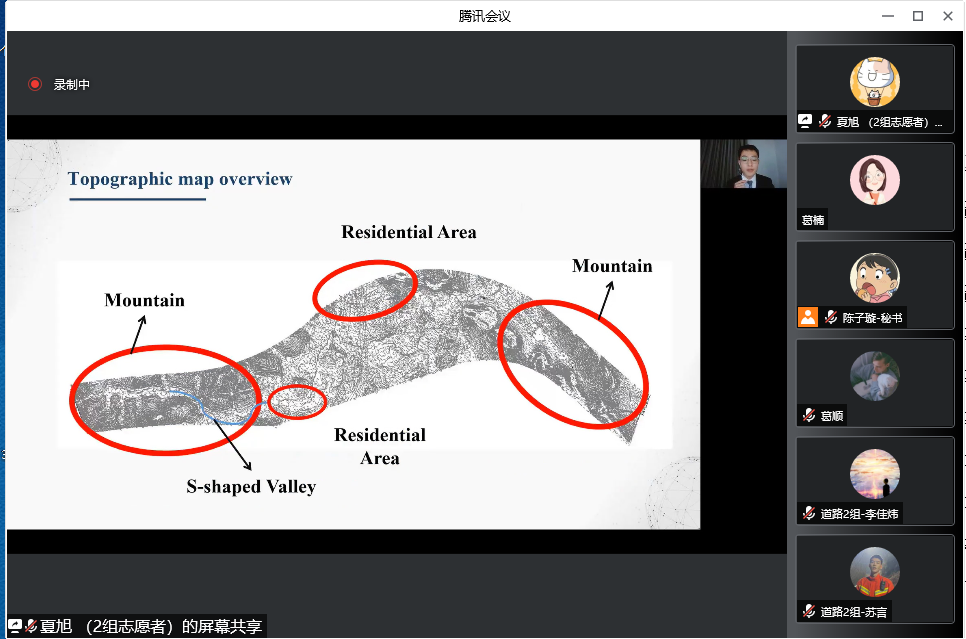
Task: Click the orange host icon beside 陈子璇-秘书
Action: 807,317
